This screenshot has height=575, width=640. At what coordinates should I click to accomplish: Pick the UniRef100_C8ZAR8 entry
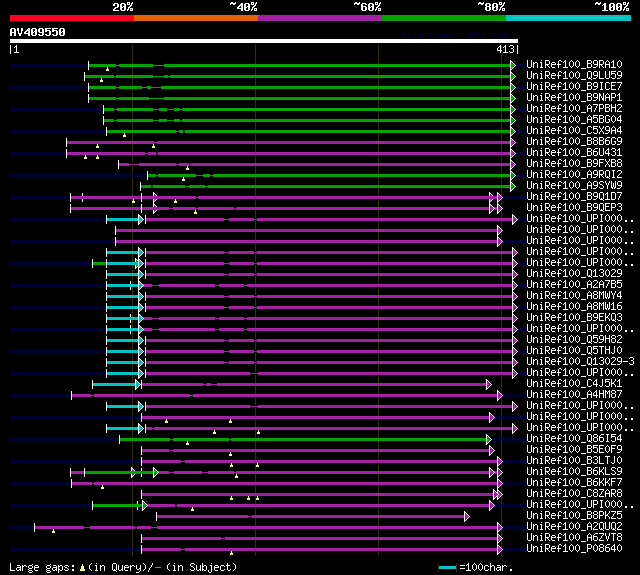(574, 494)
